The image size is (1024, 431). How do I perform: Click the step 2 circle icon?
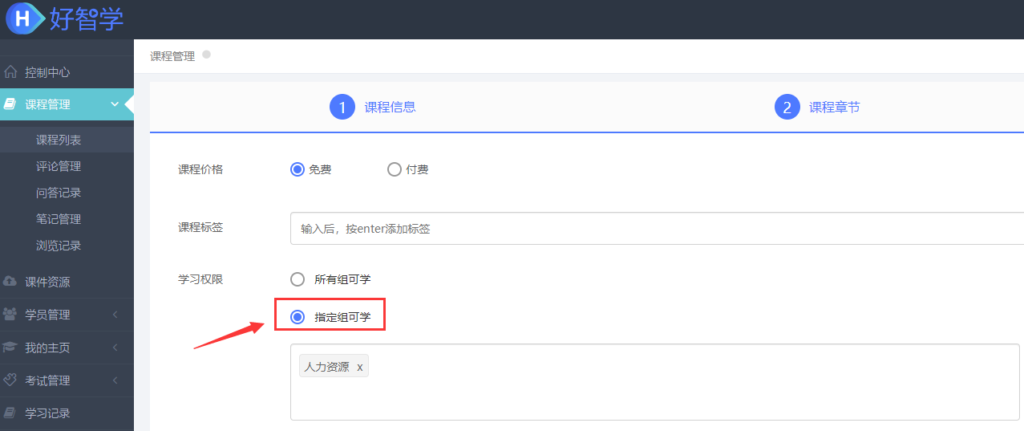pos(787,108)
